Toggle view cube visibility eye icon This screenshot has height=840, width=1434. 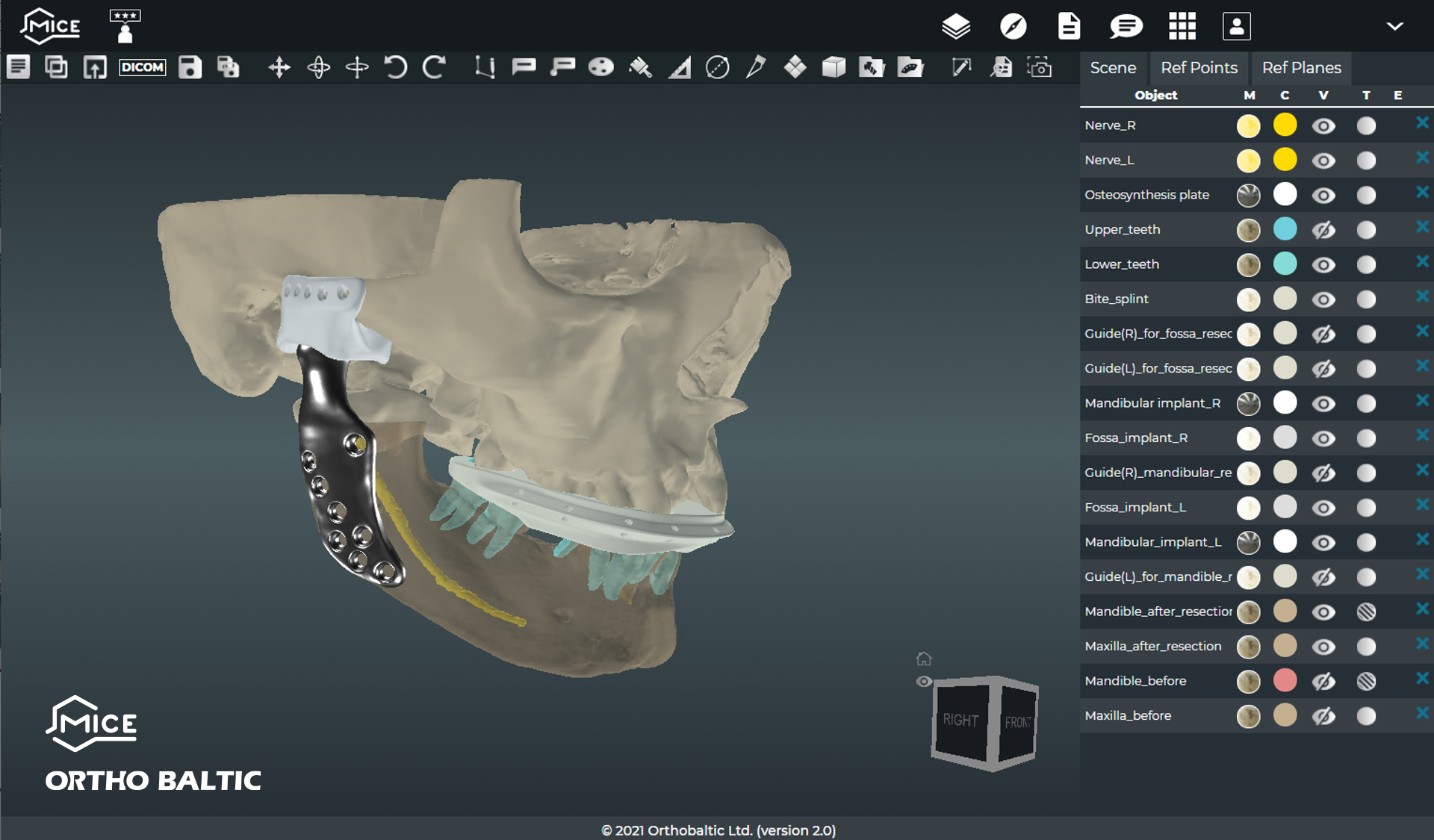click(924, 681)
